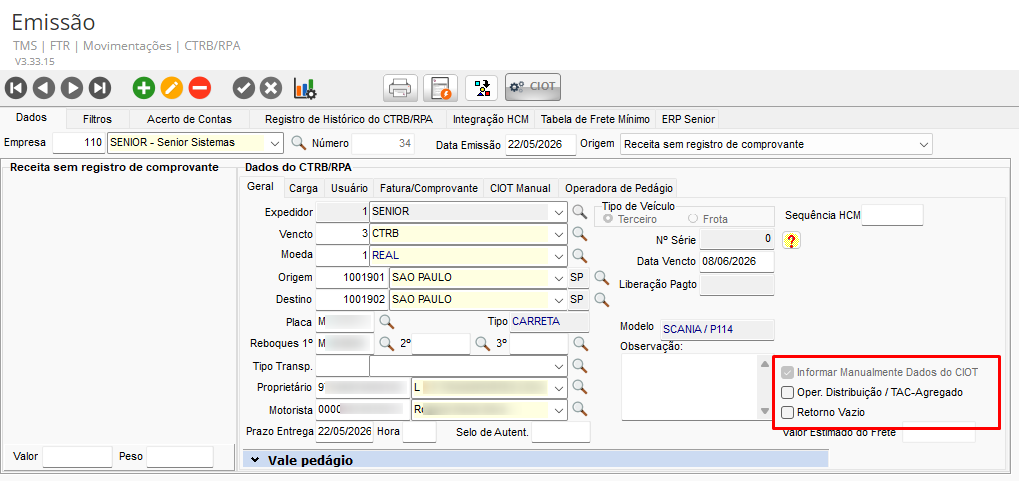Viewport: 1019px width, 481px height.
Task: Edit record using the orange pencil icon
Action: click(172, 88)
